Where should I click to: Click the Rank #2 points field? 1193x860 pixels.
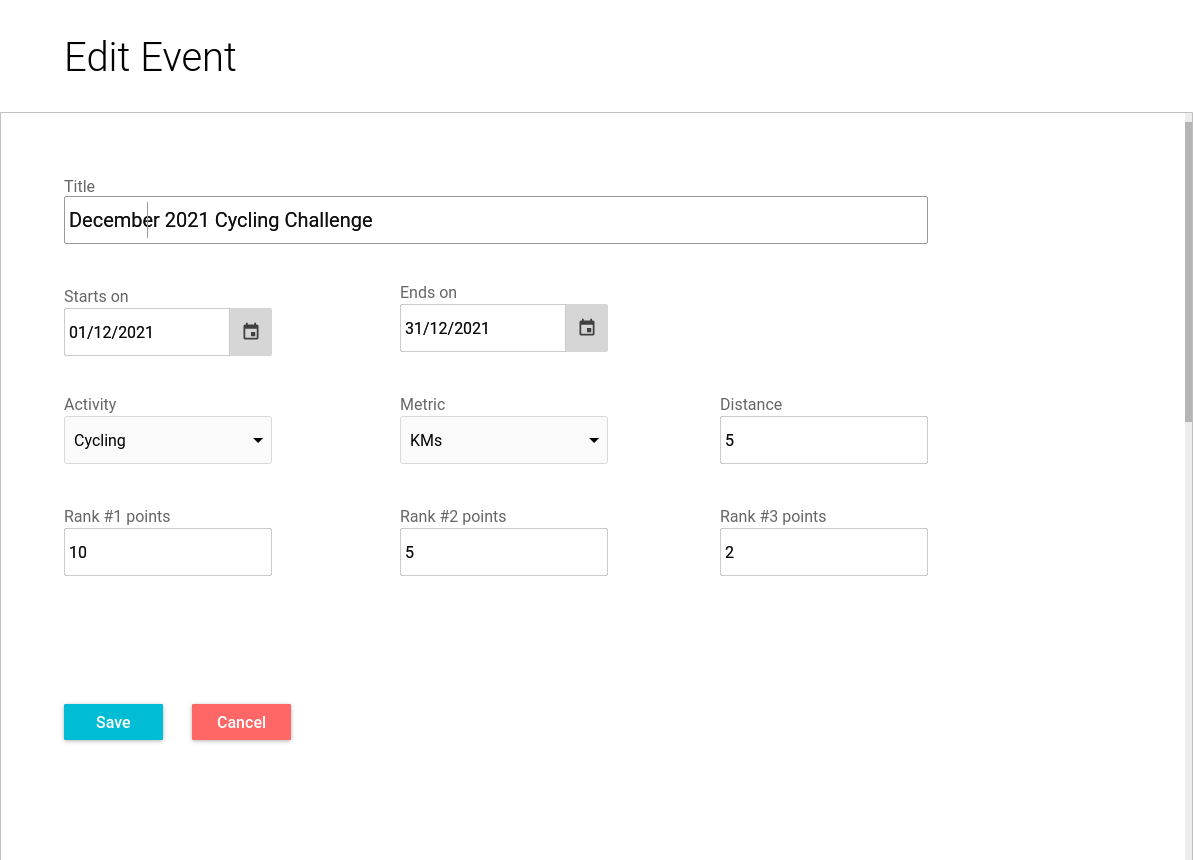click(504, 552)
